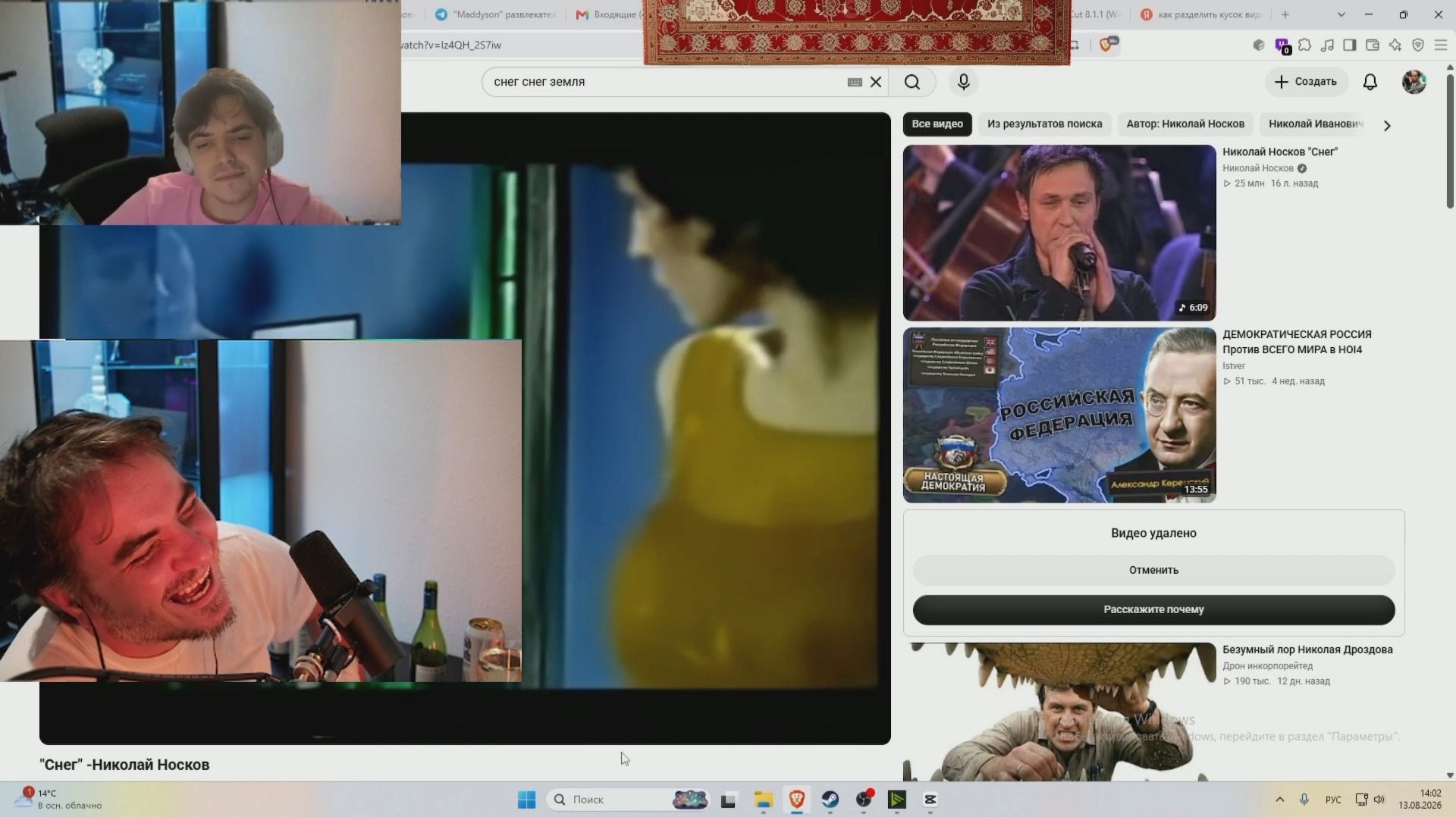Screen dimensions: 1456x817
Task: Open the Brave VPN shield icon
Action: 1418,45
